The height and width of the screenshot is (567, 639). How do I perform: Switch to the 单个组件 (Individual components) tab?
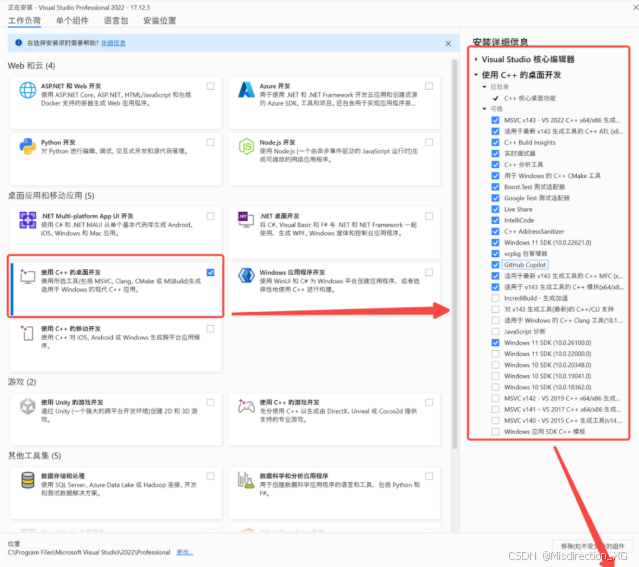[x=72, y=21]
